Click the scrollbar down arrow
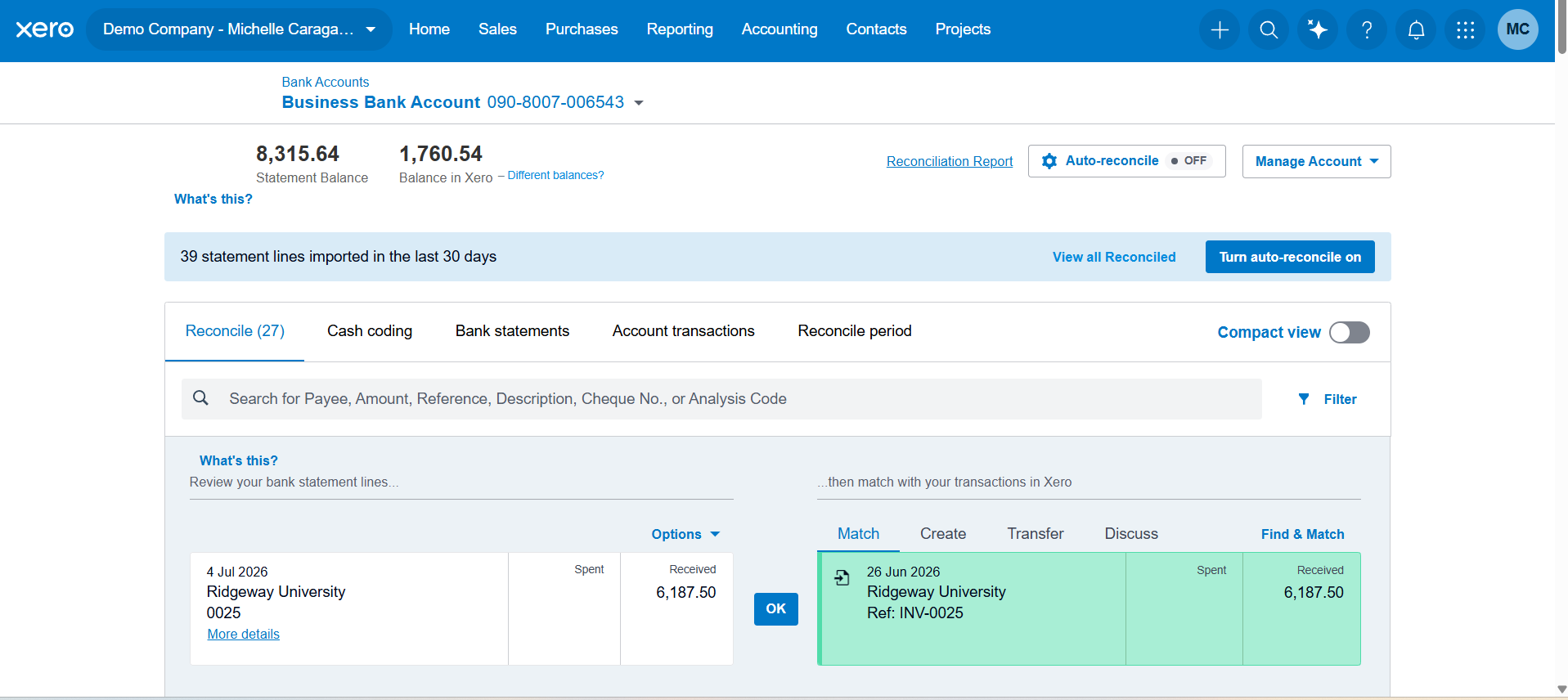The width and height of the screenshot is (1568, 700). [1561, 690]
